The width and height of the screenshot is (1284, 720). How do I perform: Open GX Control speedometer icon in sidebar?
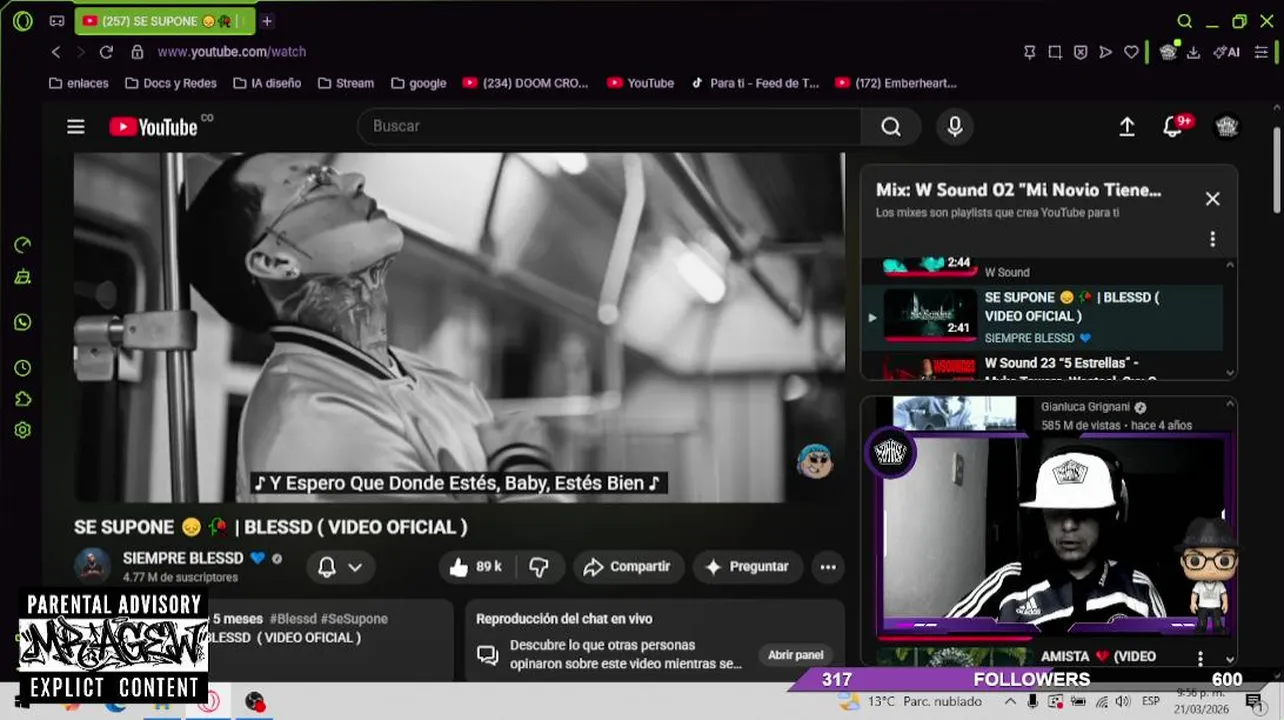click(22, 245)
